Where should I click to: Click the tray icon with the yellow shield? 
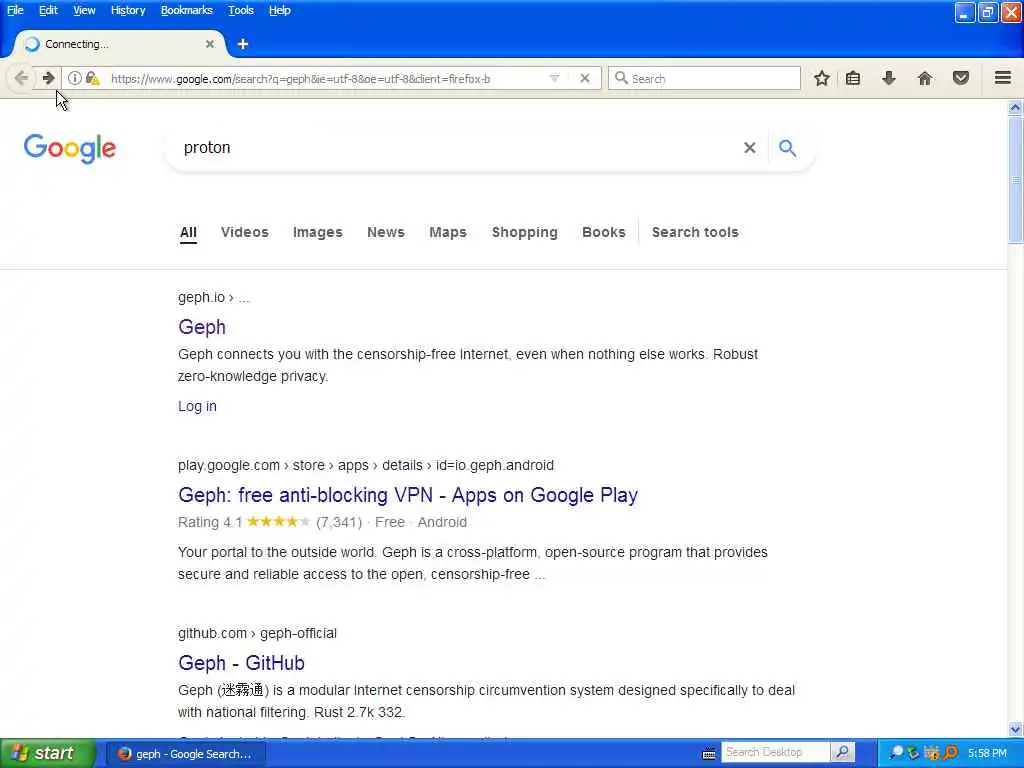(x=932, y=753)
